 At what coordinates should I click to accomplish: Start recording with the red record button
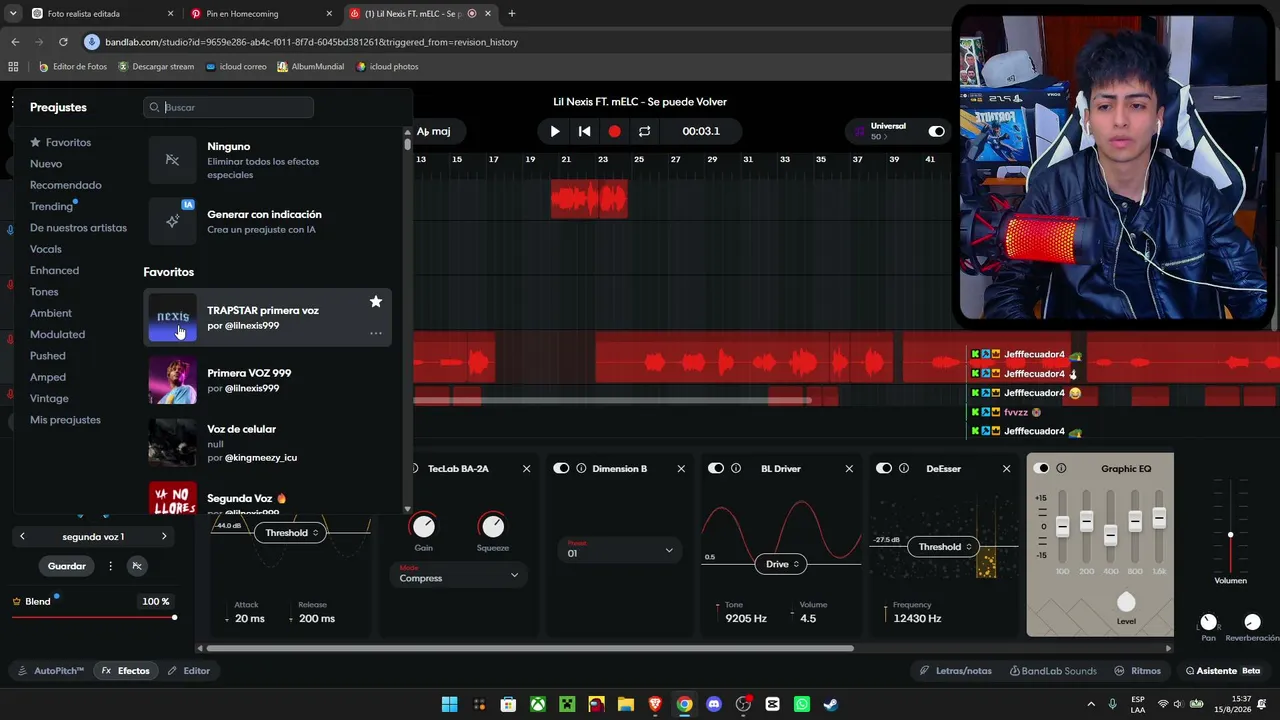(x=614, y=131)
